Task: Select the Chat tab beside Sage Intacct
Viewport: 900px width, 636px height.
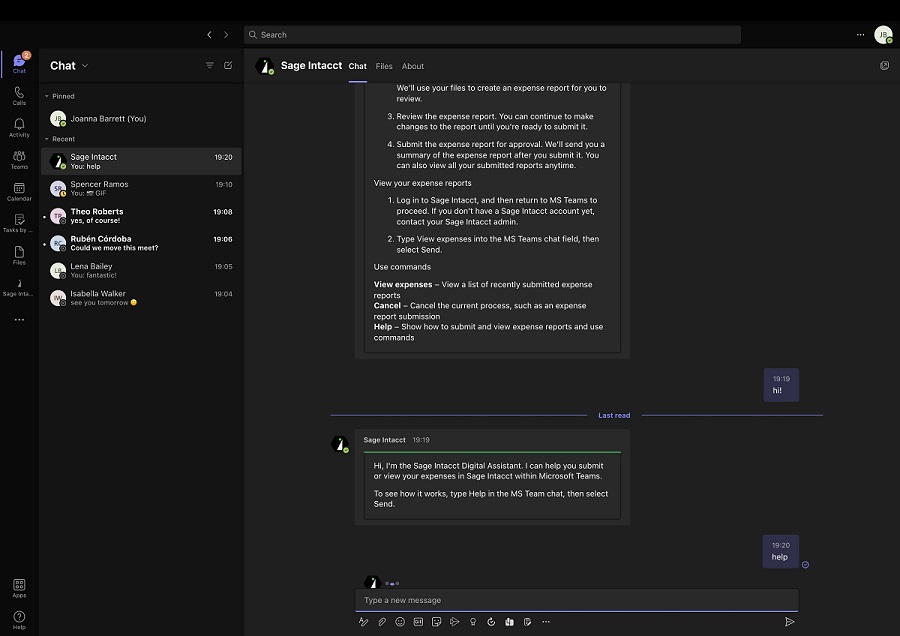Action: pyautogui.click(x=358, y=67)
